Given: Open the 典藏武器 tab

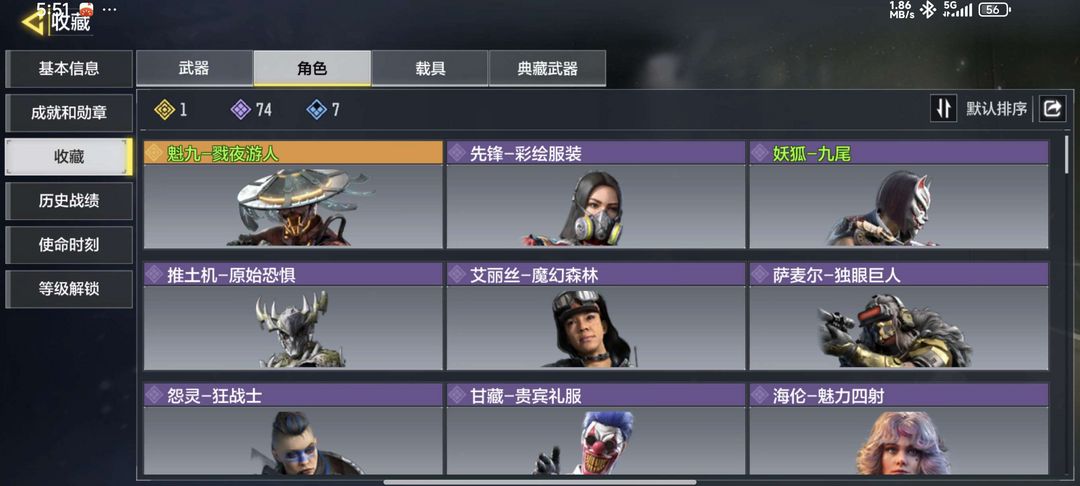Looking at the screenshot, I should point(548,68).
